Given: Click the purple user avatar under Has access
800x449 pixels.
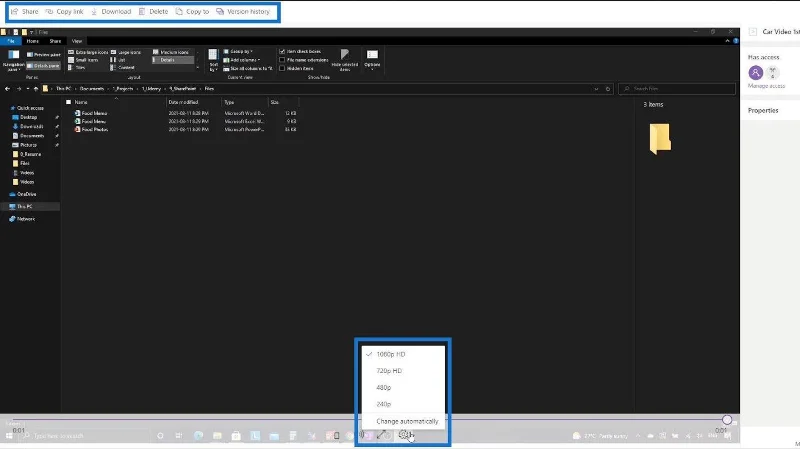Looking at the screenshot, I should pos(756,72).
